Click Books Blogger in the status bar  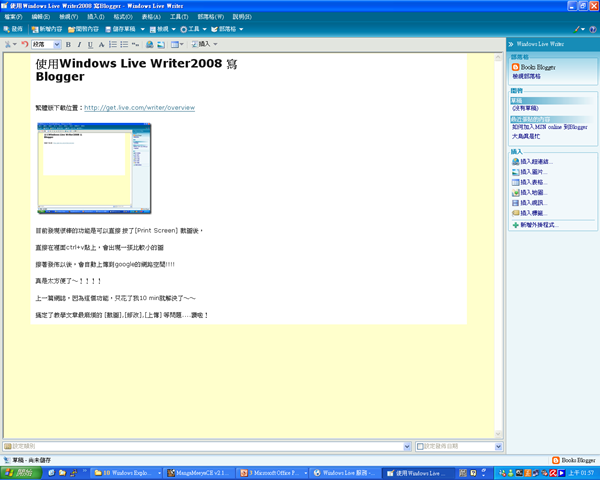[x=574, y=460]
